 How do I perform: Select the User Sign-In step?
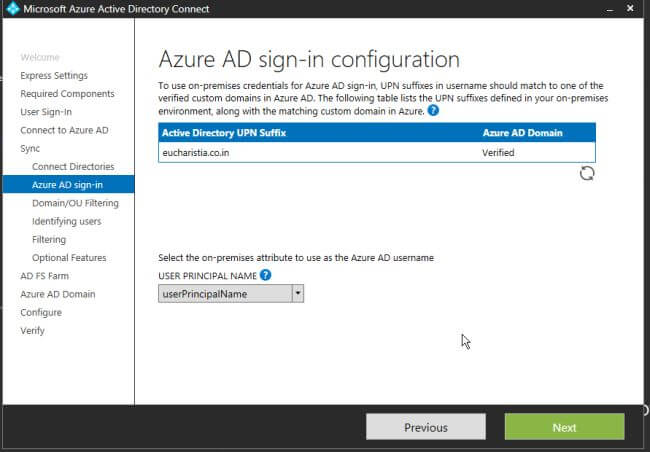[x=46, y=112]
